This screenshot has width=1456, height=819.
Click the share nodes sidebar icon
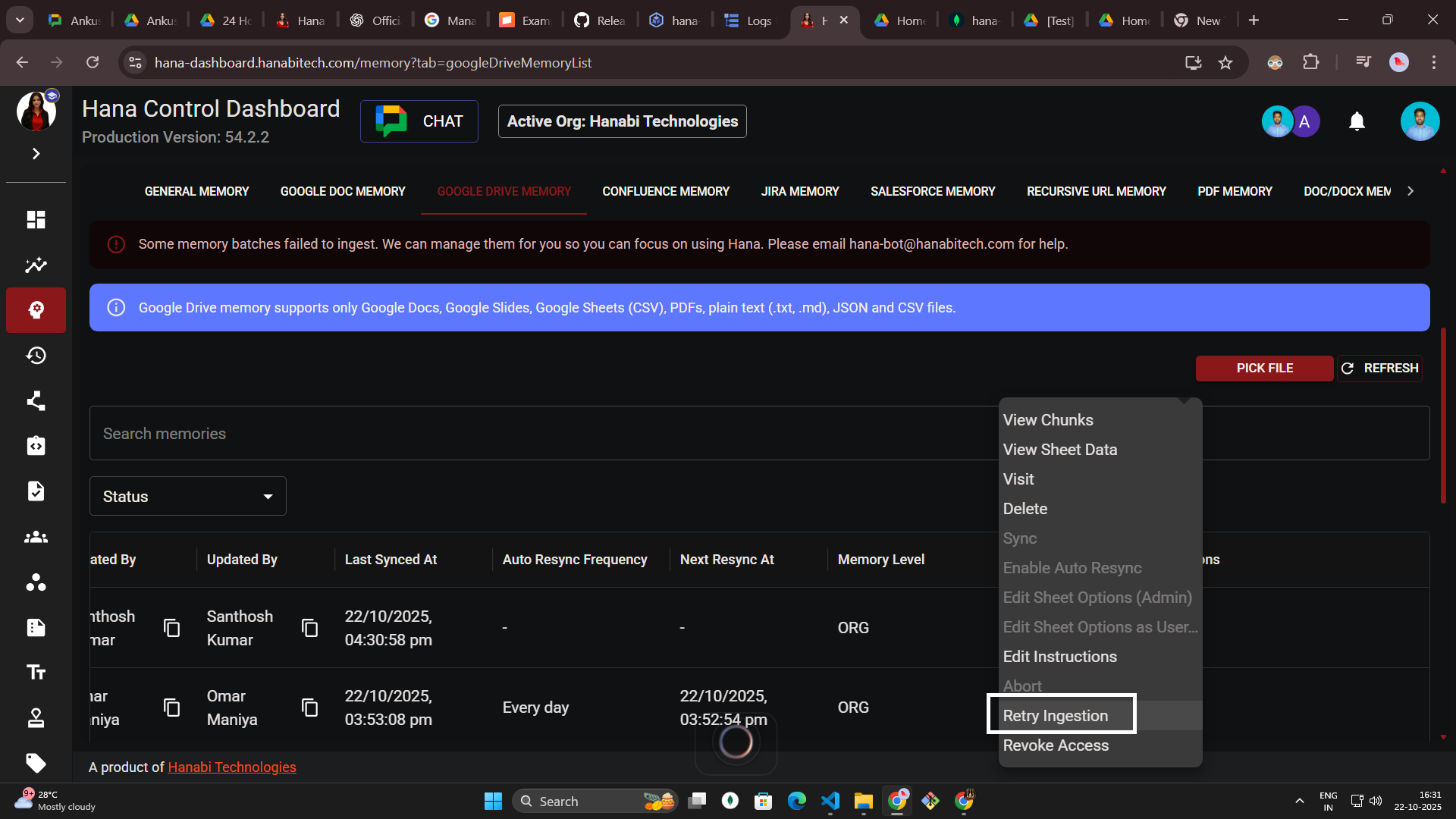tap(36, 400)
